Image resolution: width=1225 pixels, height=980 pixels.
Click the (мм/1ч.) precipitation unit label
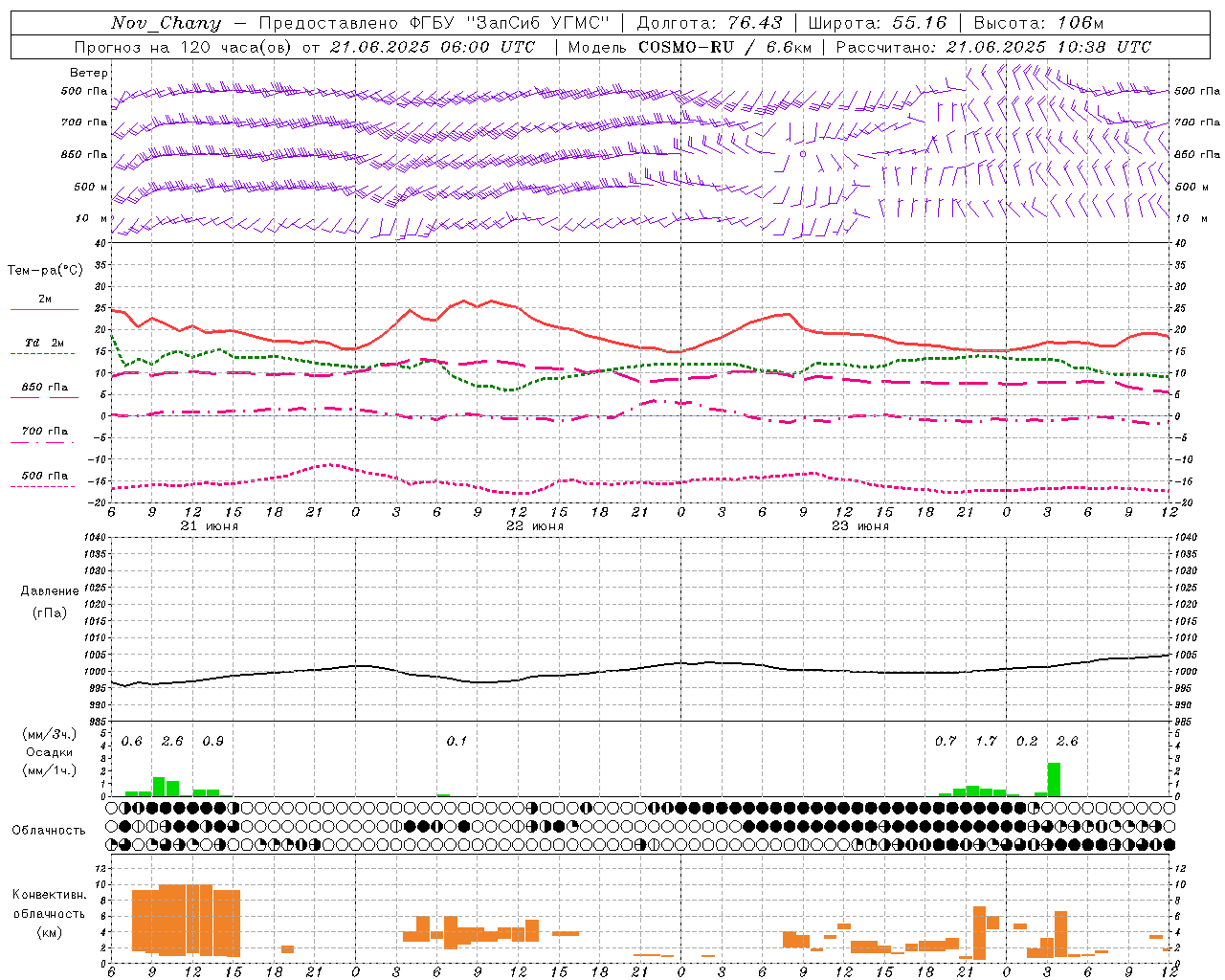(x=50, y=770)
